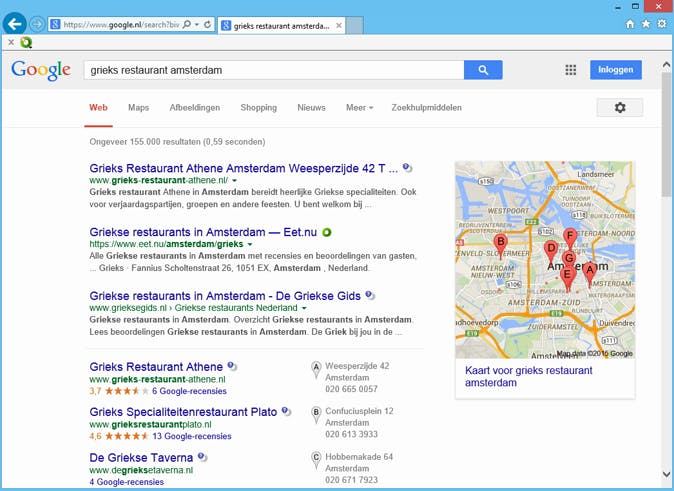Click the green toolbar extension icon
Viewport: 674px width, 491px height.
click(26, 42)
